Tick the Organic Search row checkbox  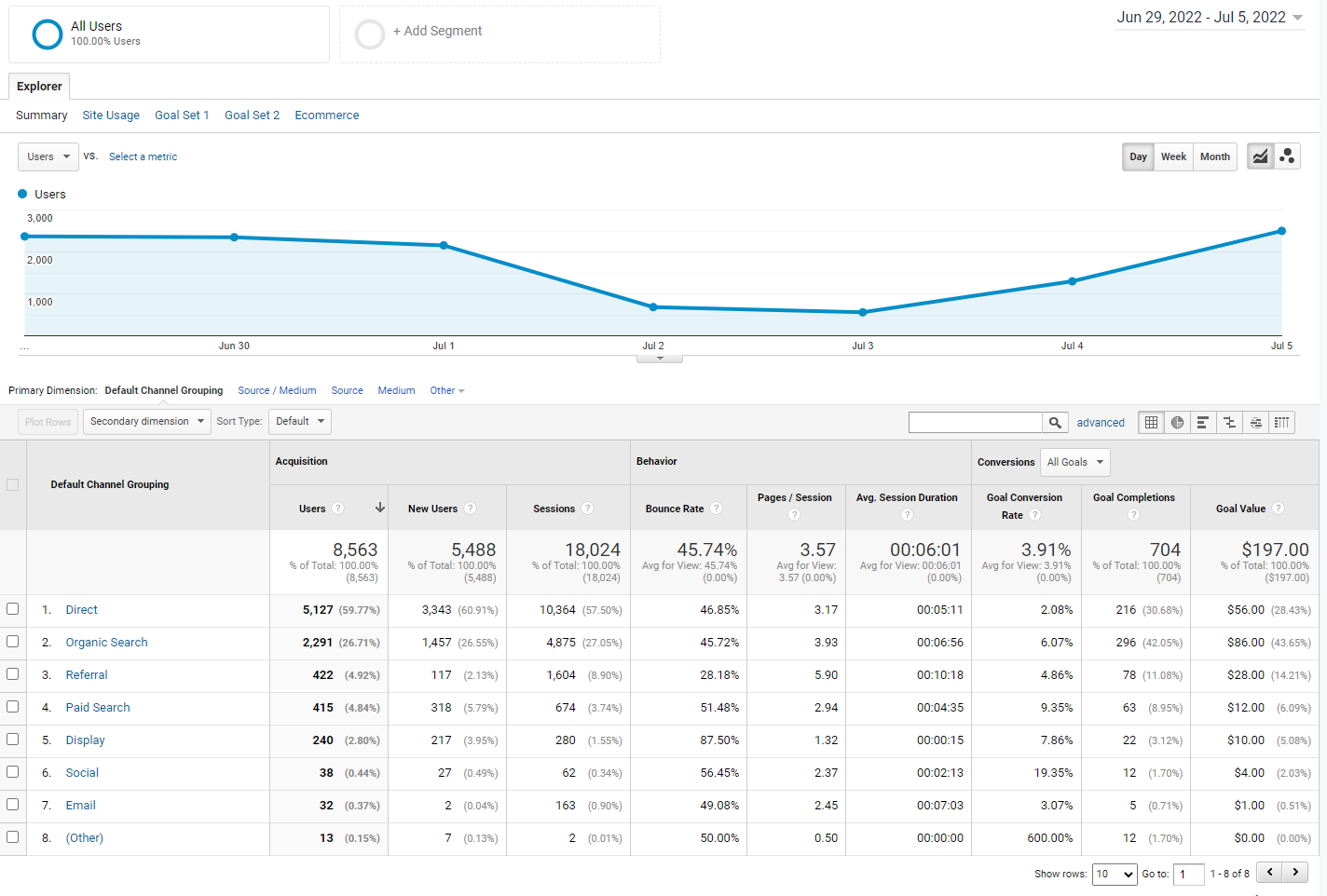(13, 642)
